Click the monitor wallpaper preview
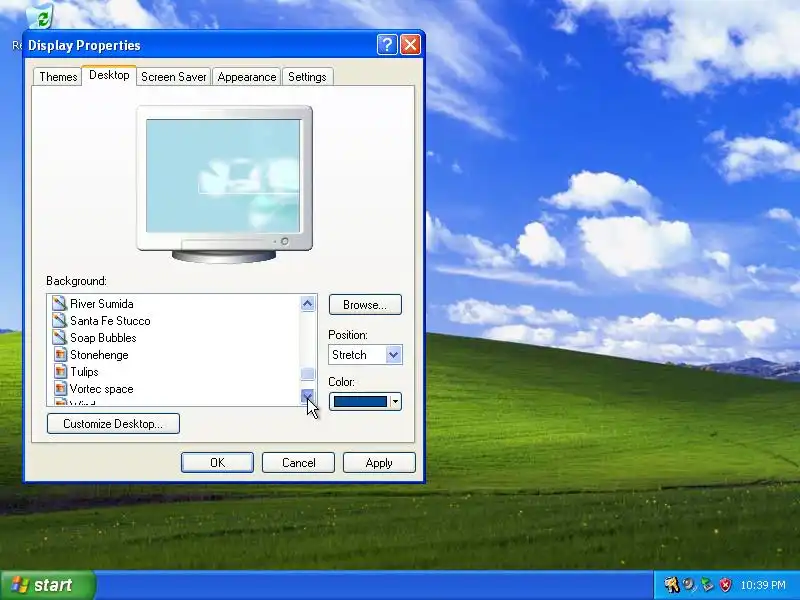The width and height of the screenshot is (800, 600). click(223, 176)
